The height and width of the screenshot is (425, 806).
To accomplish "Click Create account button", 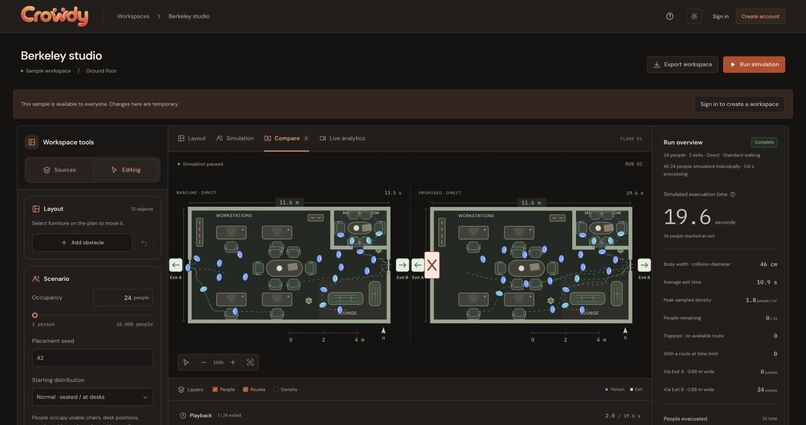I will (x=760, y=16).
